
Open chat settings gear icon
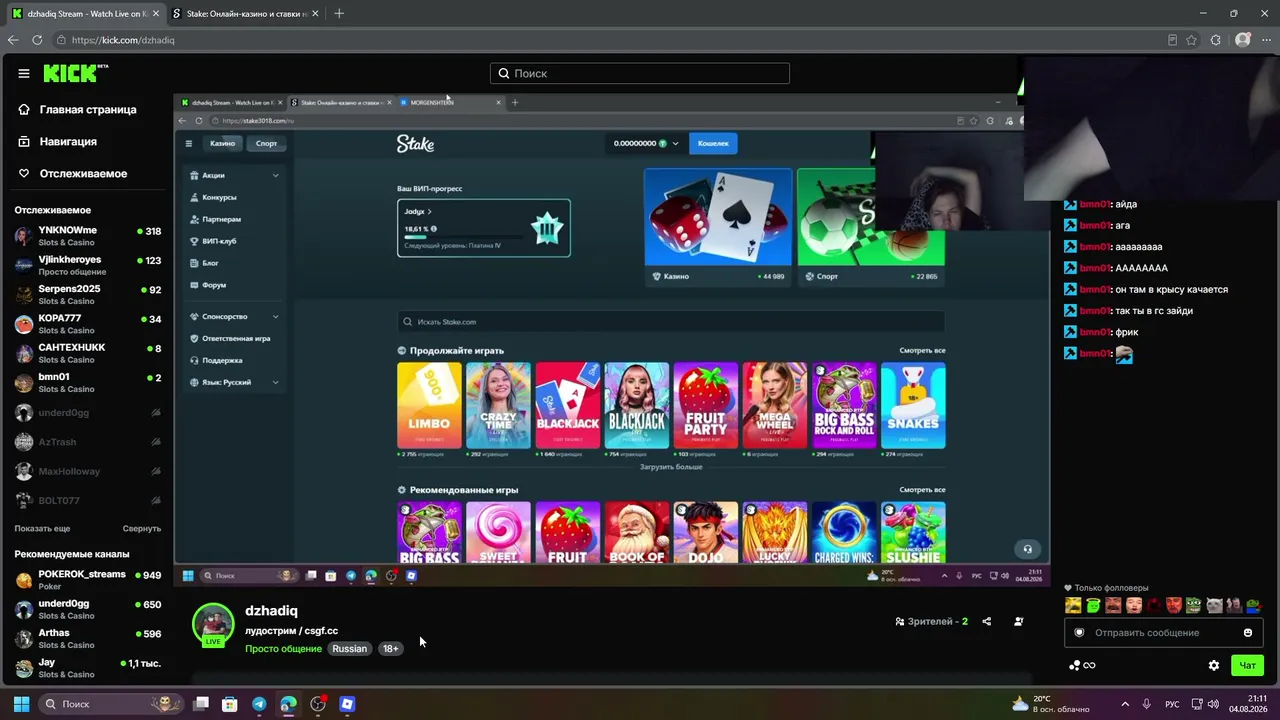[1214, 665]
